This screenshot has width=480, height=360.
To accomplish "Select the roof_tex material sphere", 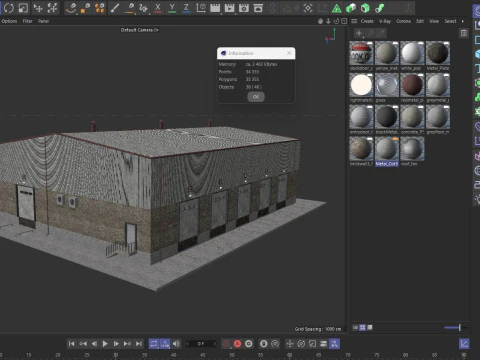I will (412, 149).
